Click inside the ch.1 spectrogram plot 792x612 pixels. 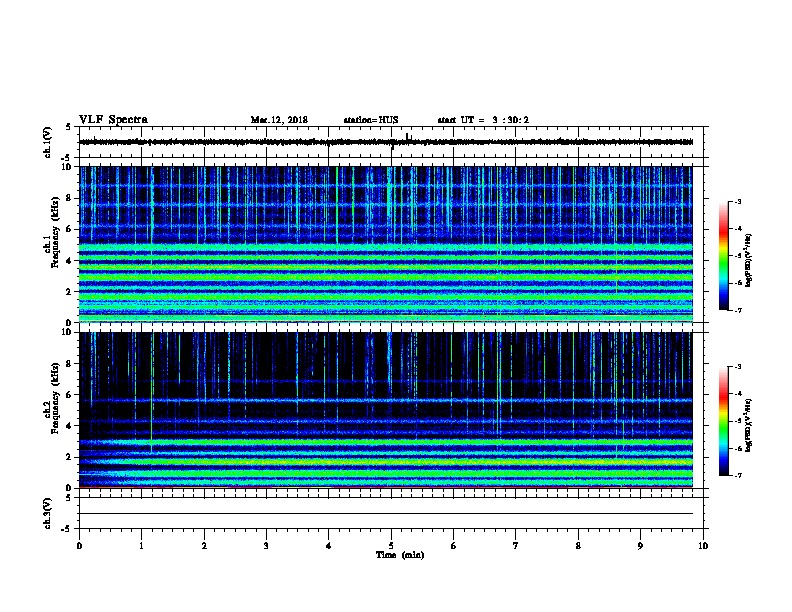click(386, 244)
